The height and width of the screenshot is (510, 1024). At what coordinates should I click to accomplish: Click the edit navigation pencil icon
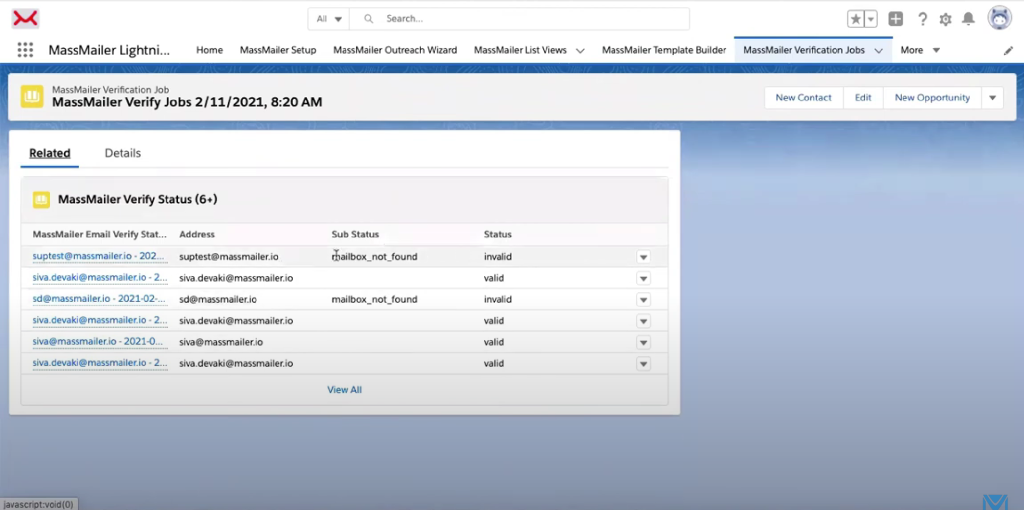[x=1008, y=50]
